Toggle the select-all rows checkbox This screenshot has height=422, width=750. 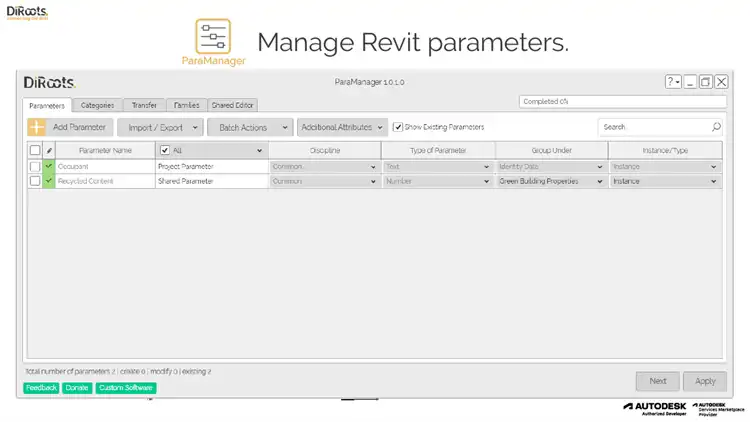(35, 150)
